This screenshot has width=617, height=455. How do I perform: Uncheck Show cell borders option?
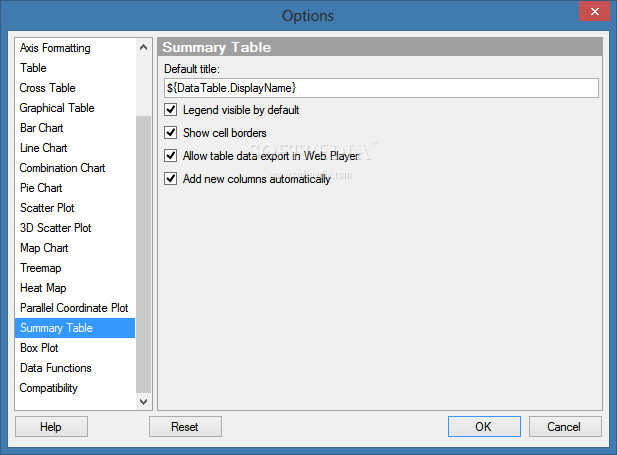pos(170,133)
